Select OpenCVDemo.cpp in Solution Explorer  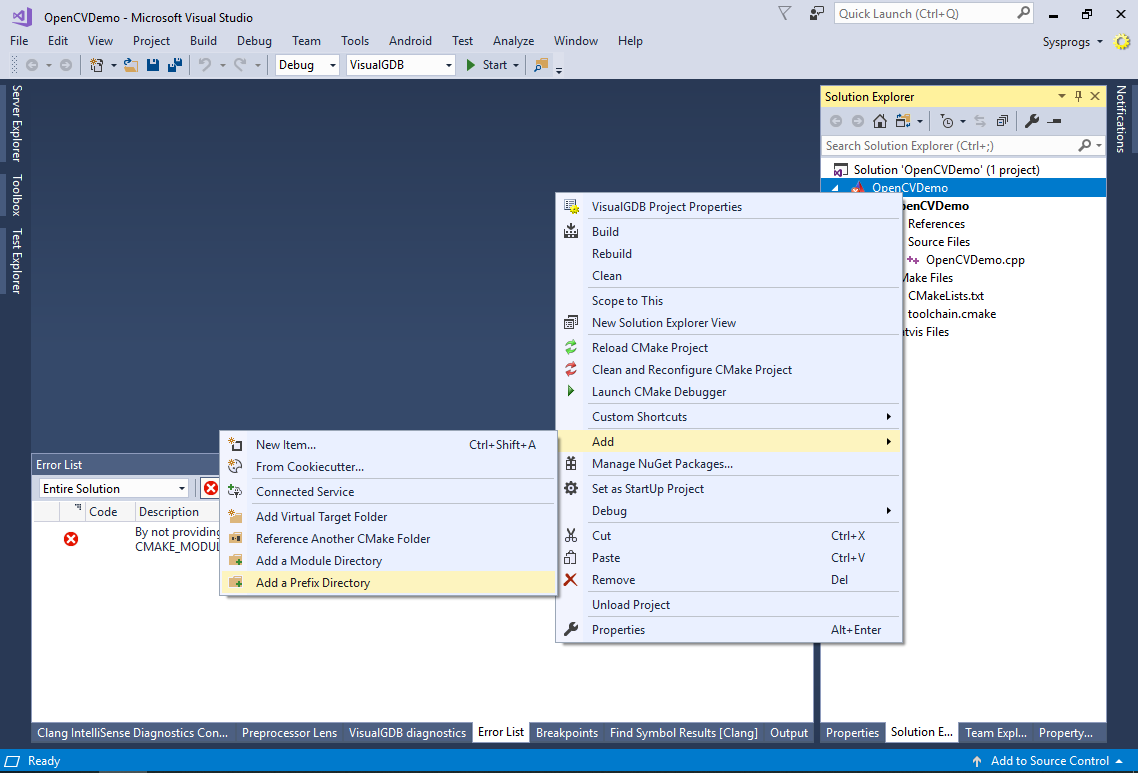[975, 260]
